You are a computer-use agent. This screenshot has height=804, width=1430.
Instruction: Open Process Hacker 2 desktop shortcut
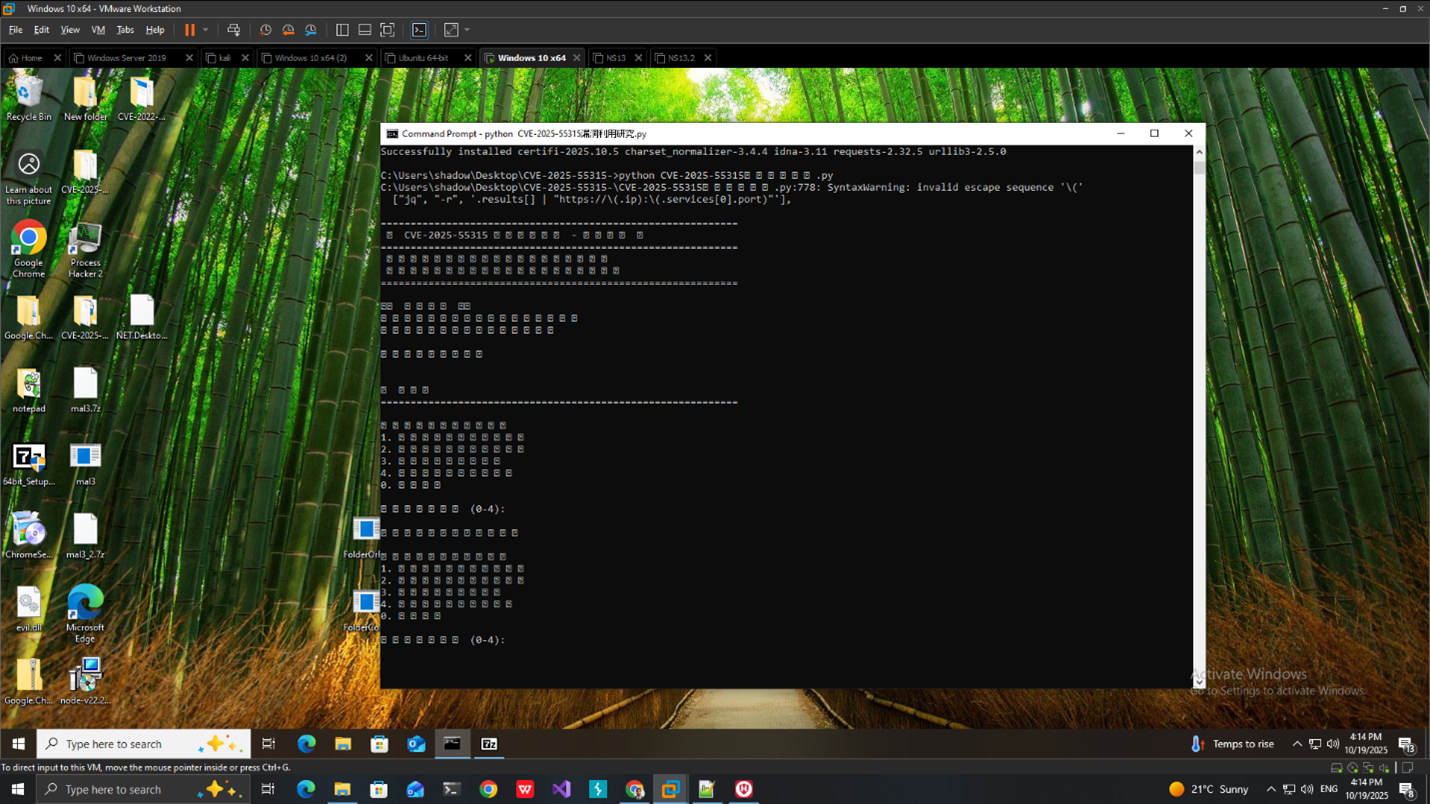(85, 250)
